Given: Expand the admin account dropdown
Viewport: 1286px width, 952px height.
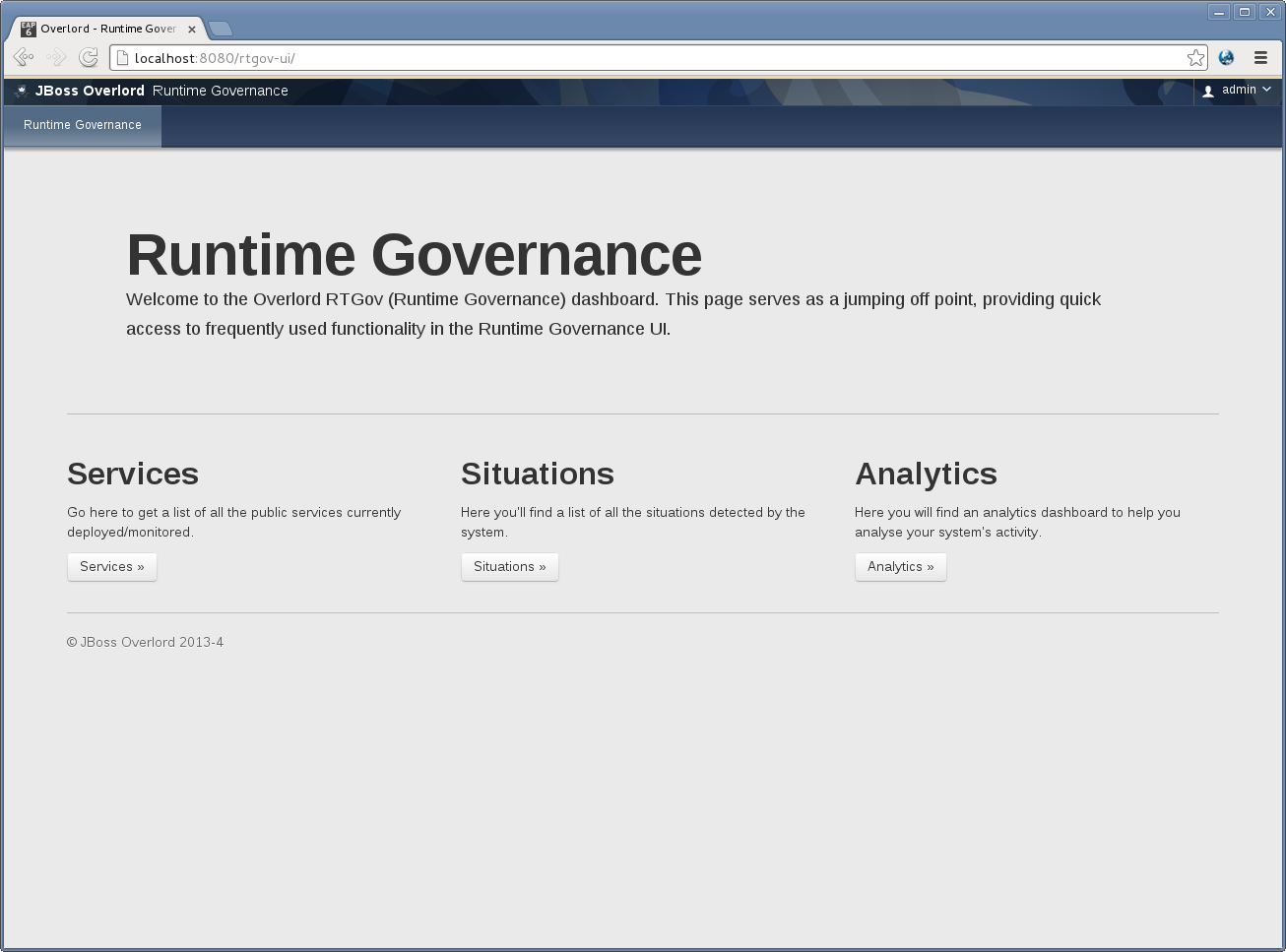Looking at the screenshot, I should click(x=1237, y=91).
